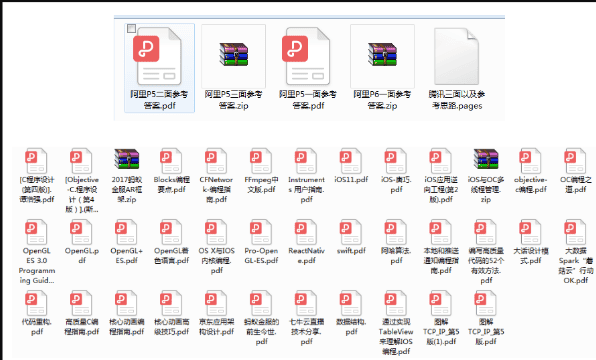Screen dimensions: 596x360
Task: Open the 腾讯三面以及参考思路.pages file icon
Action: [457, 56]
